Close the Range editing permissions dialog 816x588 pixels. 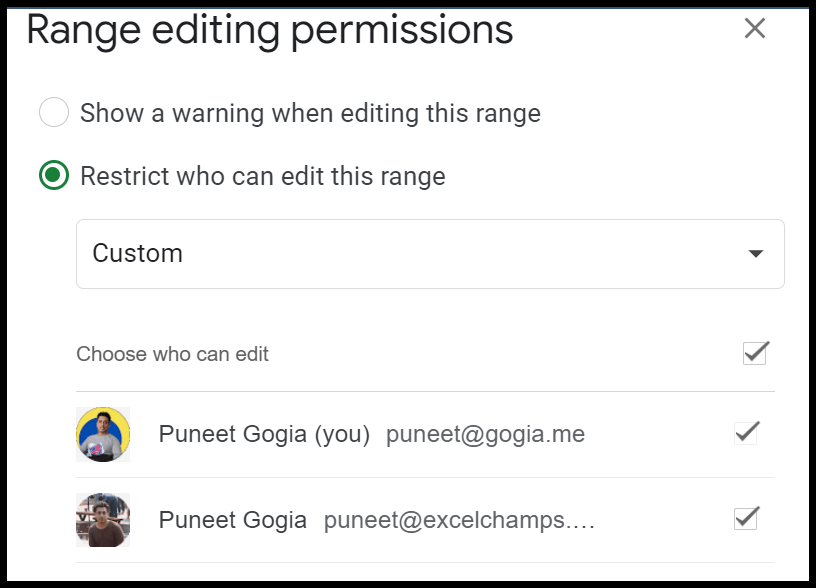(755, 28)
